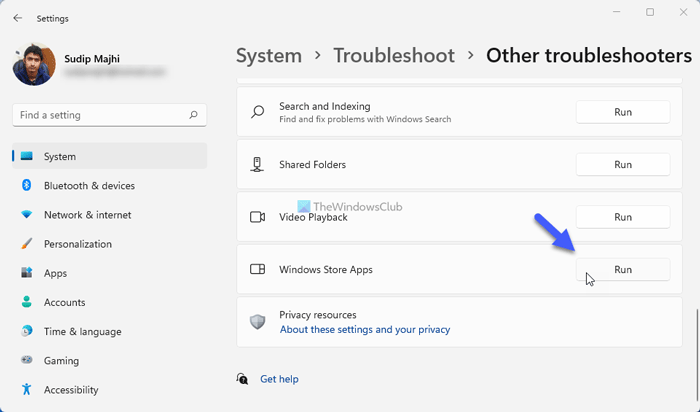Select System in the sidebar
The width and height of the screenshot is (700, 412).
click(x=60, y=157)
